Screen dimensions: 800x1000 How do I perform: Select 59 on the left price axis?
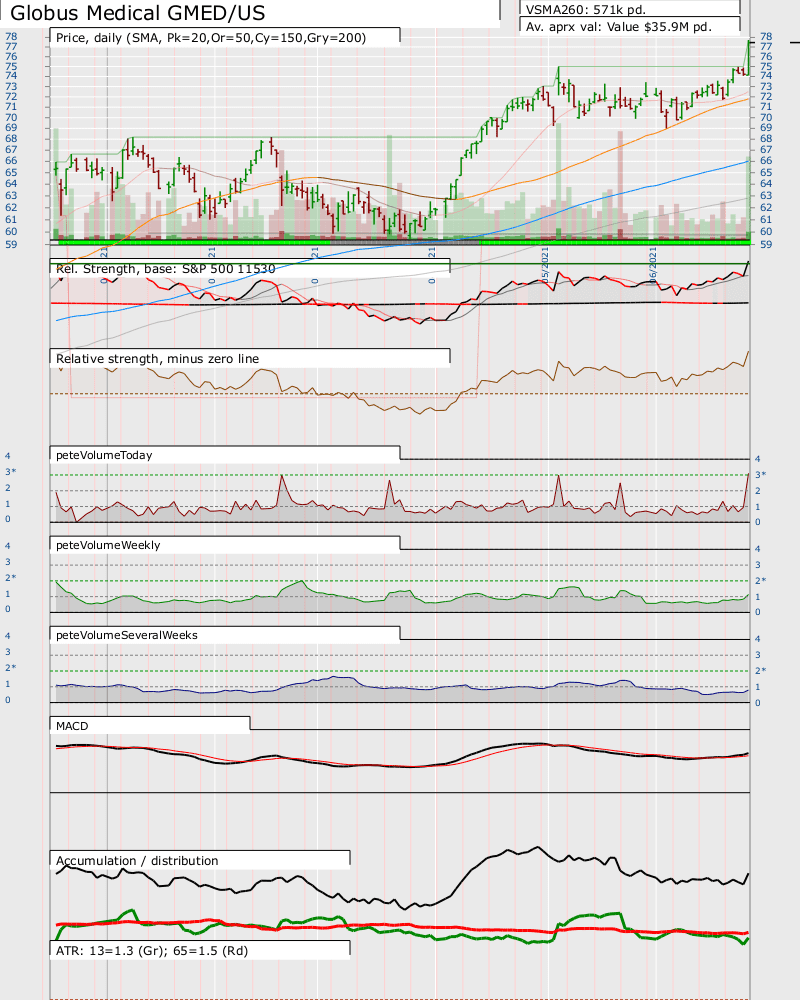[x=11, y=244]
